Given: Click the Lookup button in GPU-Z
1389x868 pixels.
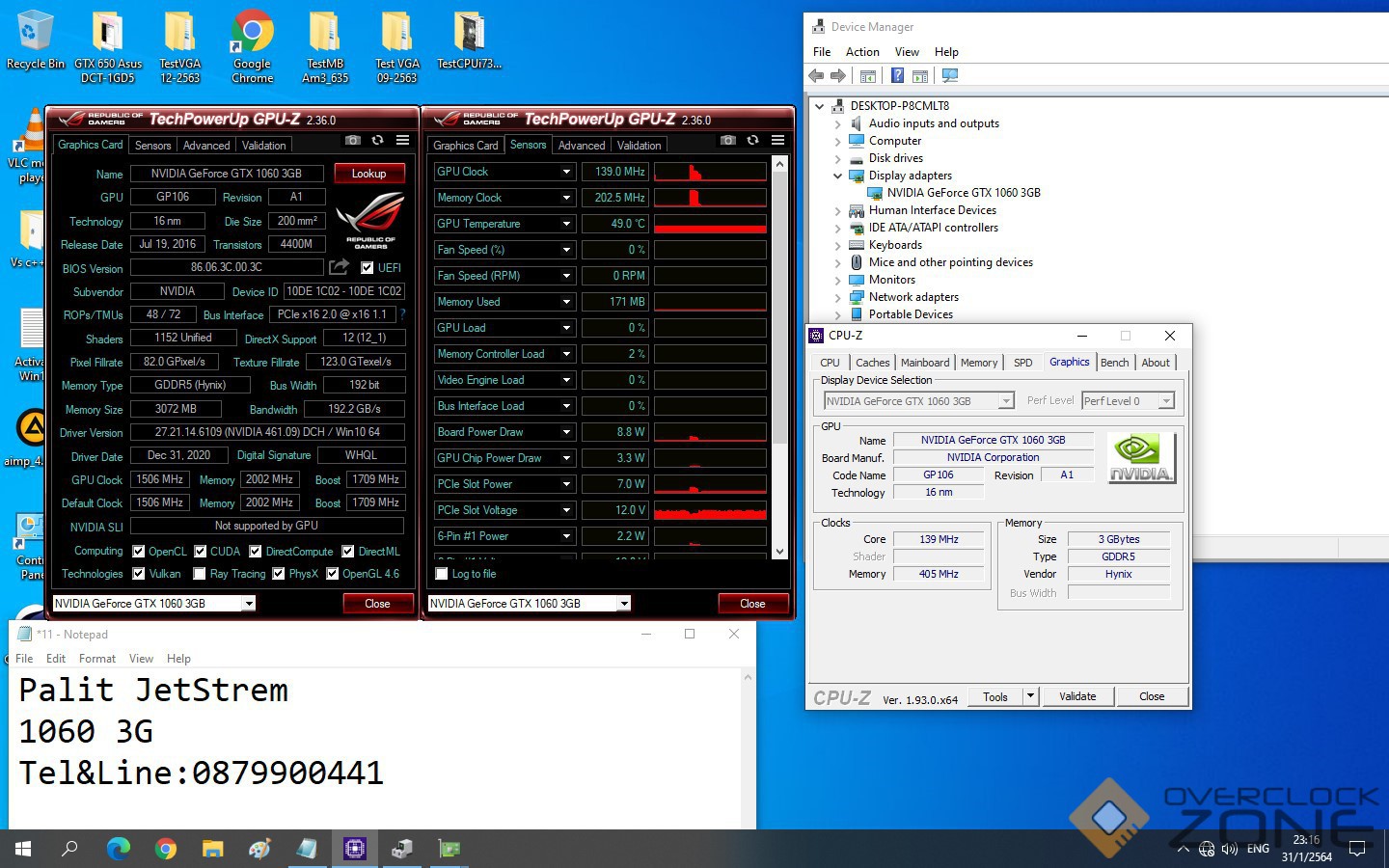Looking at the screenshot, I should [x=368, y=174].
